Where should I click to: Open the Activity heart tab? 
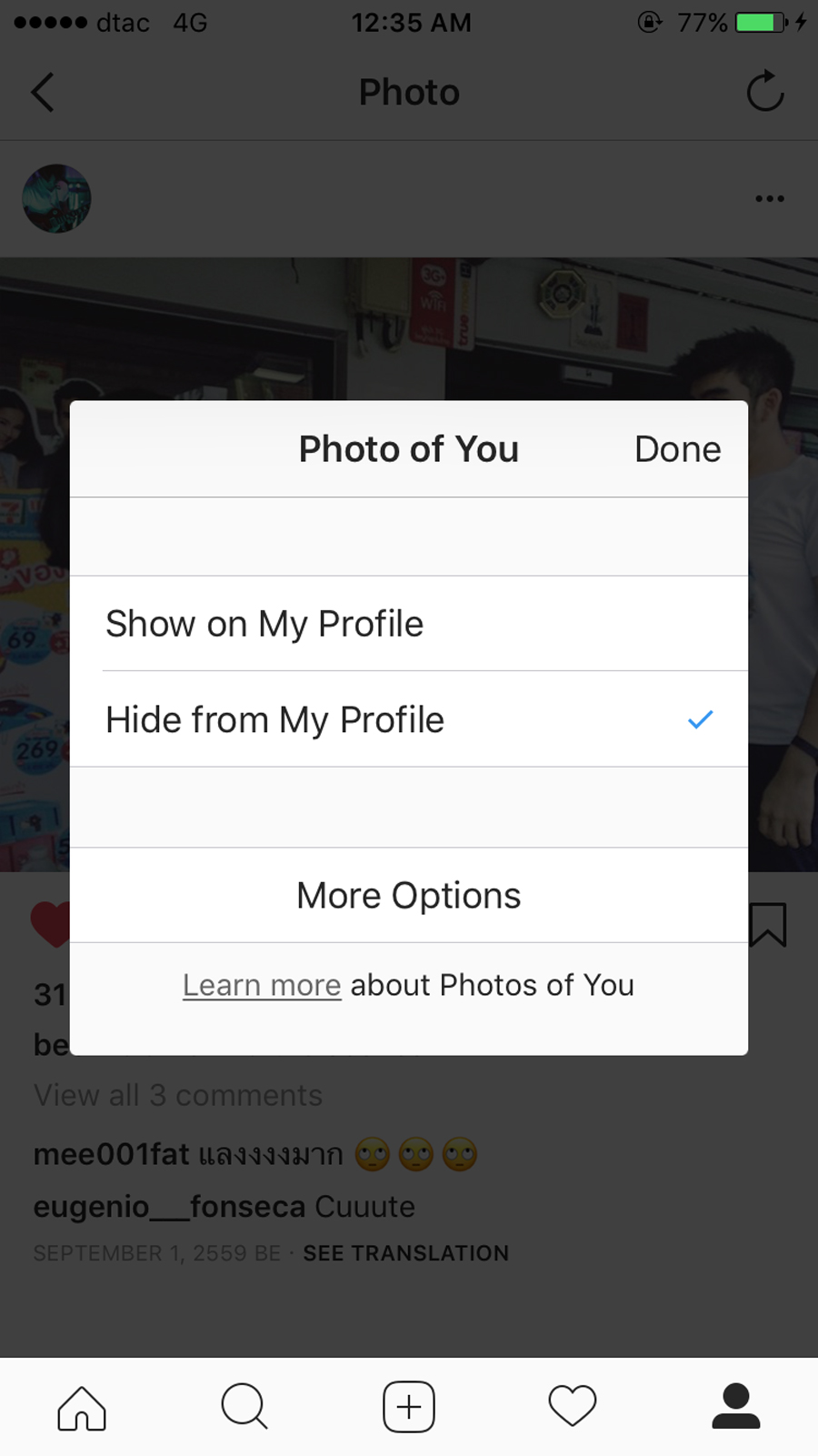(x=573, y=1407)
